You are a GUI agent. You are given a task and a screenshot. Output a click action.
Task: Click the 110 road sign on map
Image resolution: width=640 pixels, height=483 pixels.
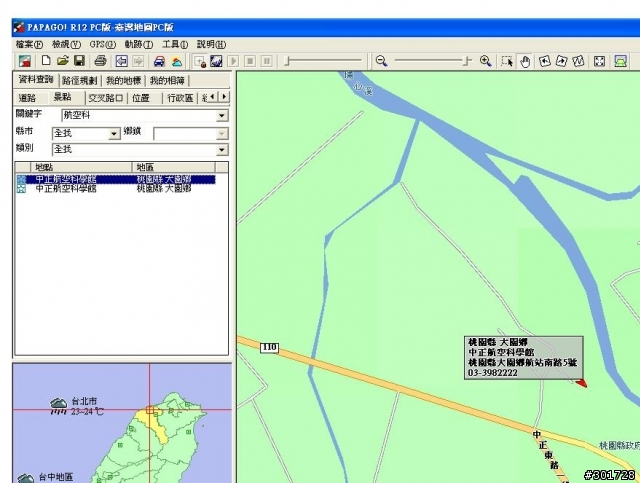(x=269, y=347)
